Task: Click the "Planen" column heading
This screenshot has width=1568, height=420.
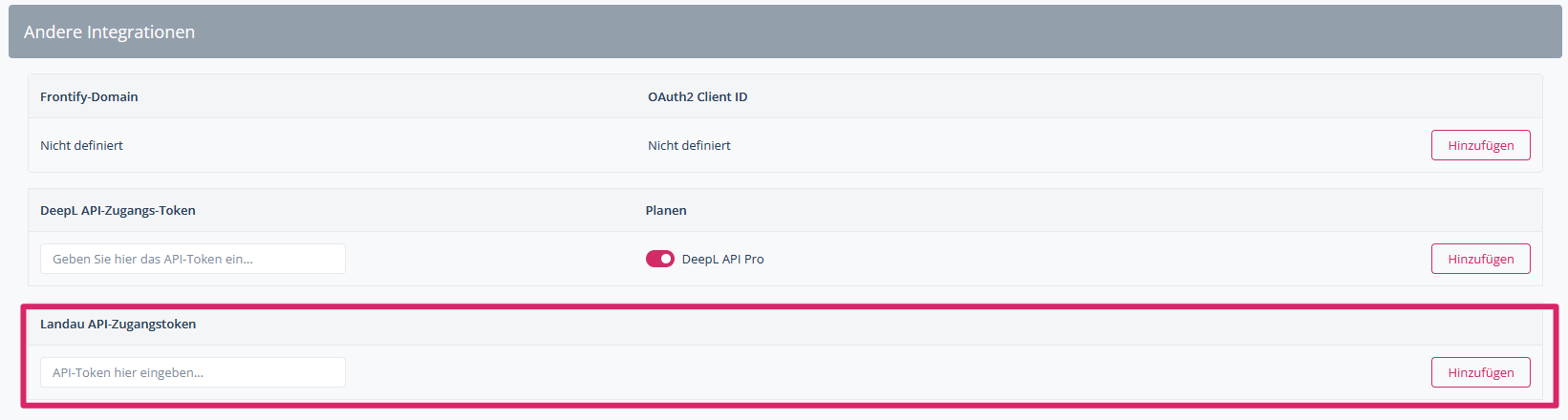Action: [x=666, y=210]
